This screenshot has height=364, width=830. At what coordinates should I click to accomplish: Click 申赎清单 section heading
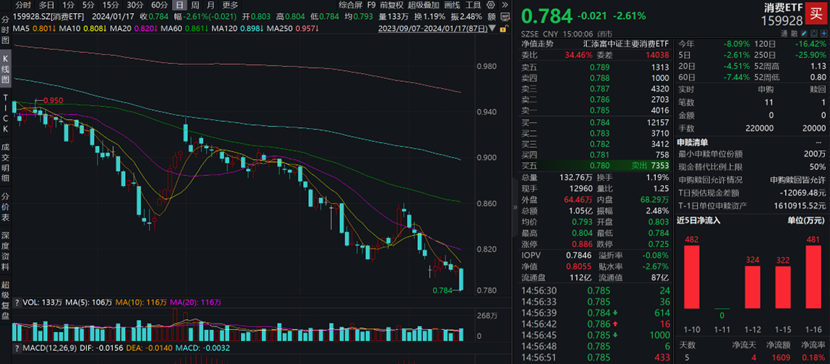point(692,142)
